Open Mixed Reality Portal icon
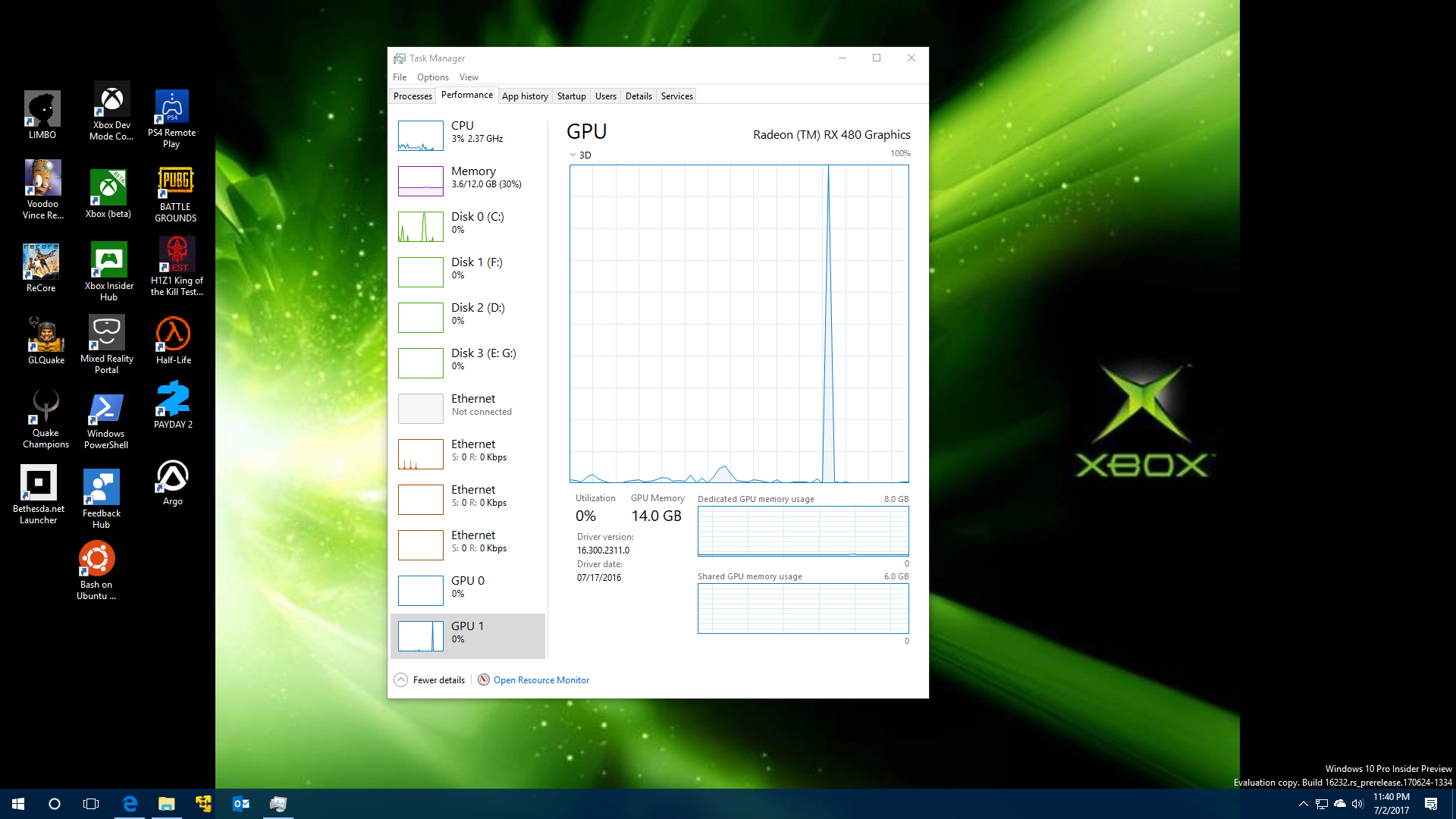 tap(106, 344)
